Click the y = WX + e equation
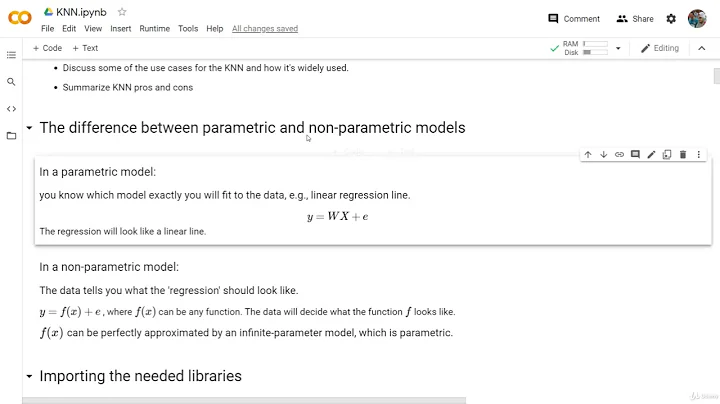Viewport: 720px width, 404px height. (338, 216)
